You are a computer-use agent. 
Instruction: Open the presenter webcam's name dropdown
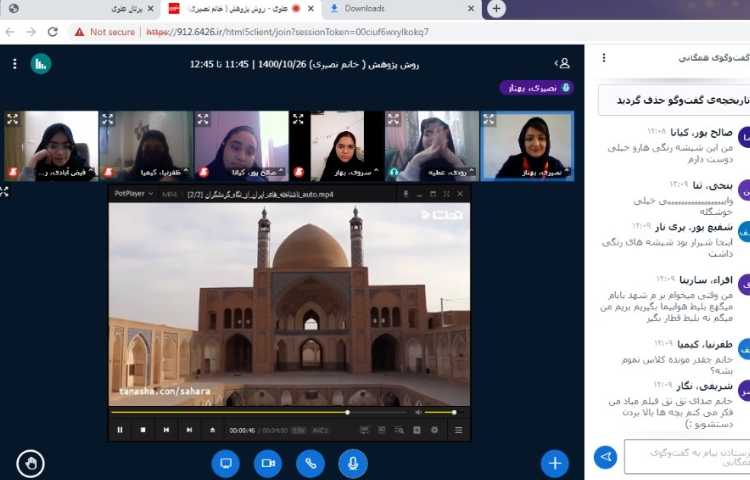coord(546,172)
